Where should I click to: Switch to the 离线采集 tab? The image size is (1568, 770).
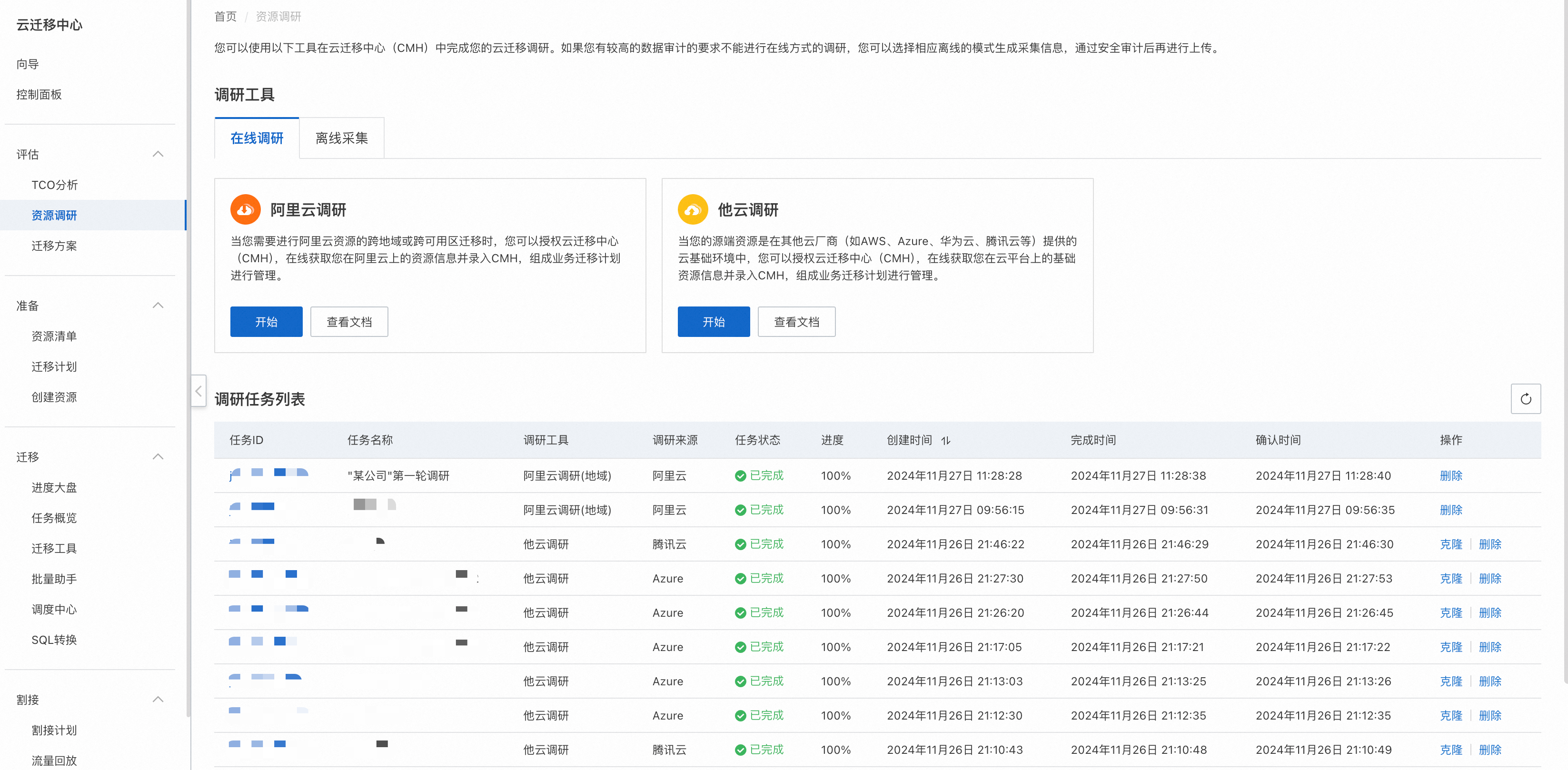click(341, 138)
